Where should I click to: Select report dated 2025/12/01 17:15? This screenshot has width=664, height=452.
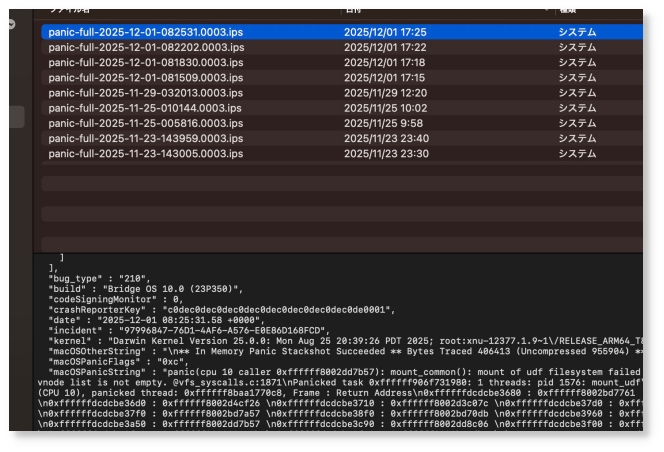tap(384, 78)
